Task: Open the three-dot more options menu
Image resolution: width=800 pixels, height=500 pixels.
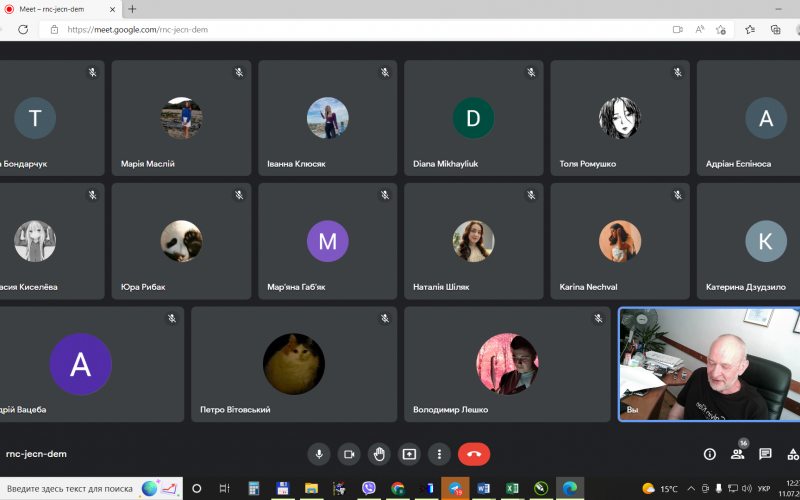Action: pyautogui.click(x=439, y=454)
